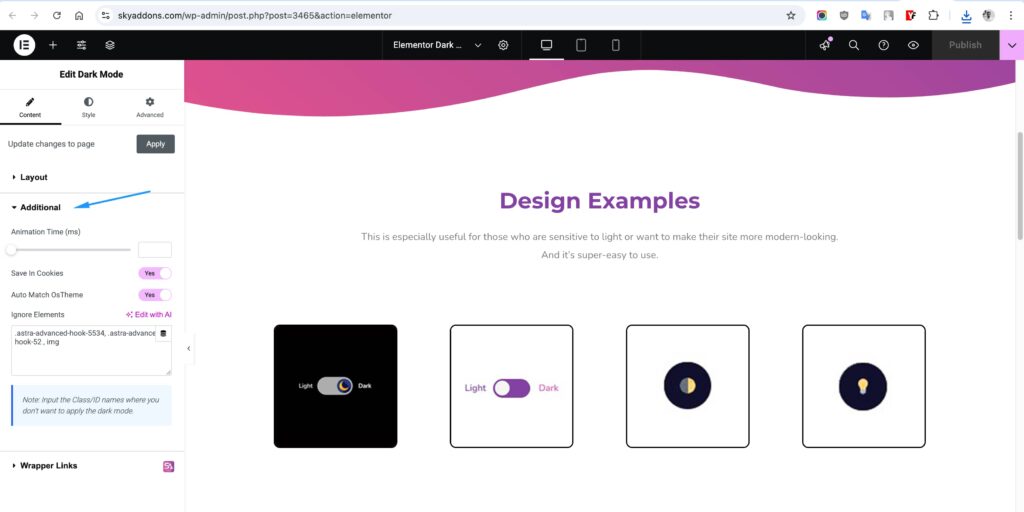Switch to the Advanced tab
Viewport: 1024px width, 512px height.
pos(150,108)
